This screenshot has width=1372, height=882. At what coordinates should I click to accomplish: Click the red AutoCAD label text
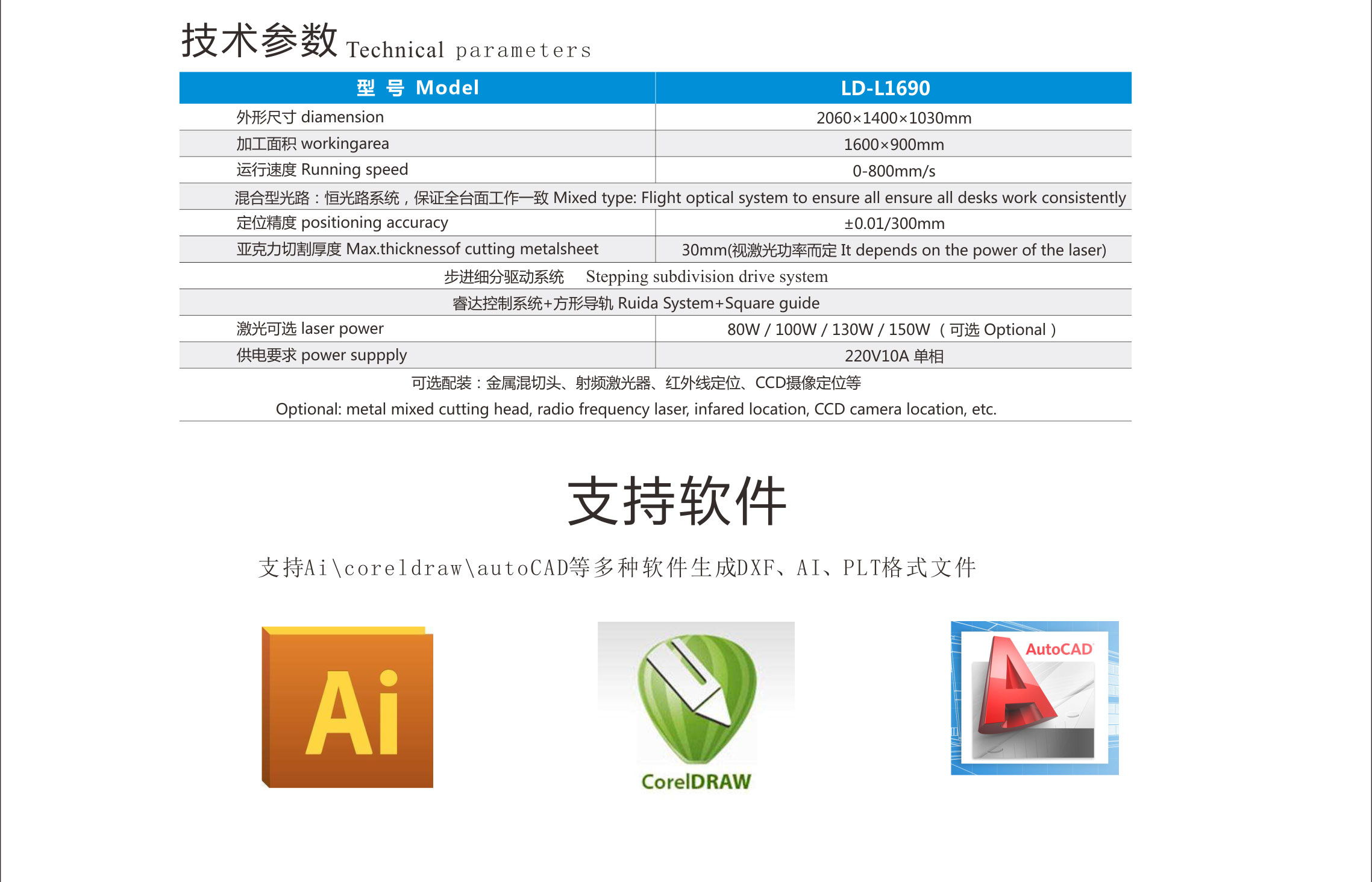tap(1059, 649)
